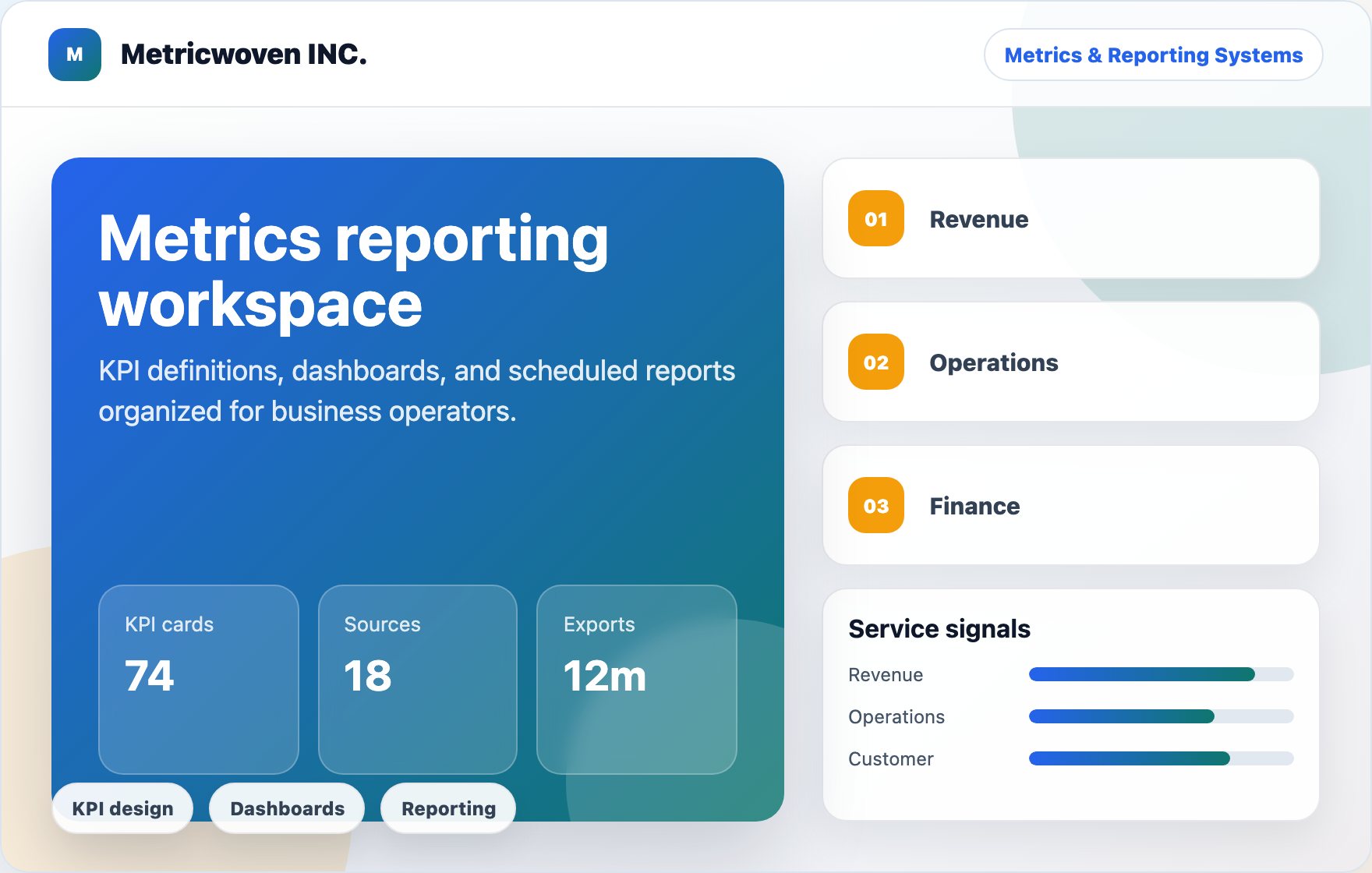Click the Customer label in Service signals
Viewport: 1372px width, 873px height.
point(891,758)
